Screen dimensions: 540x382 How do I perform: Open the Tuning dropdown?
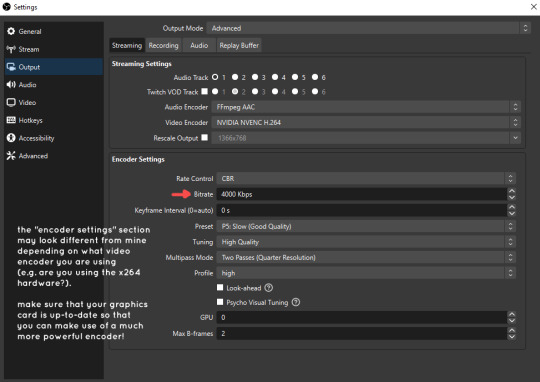coord(366,242)
